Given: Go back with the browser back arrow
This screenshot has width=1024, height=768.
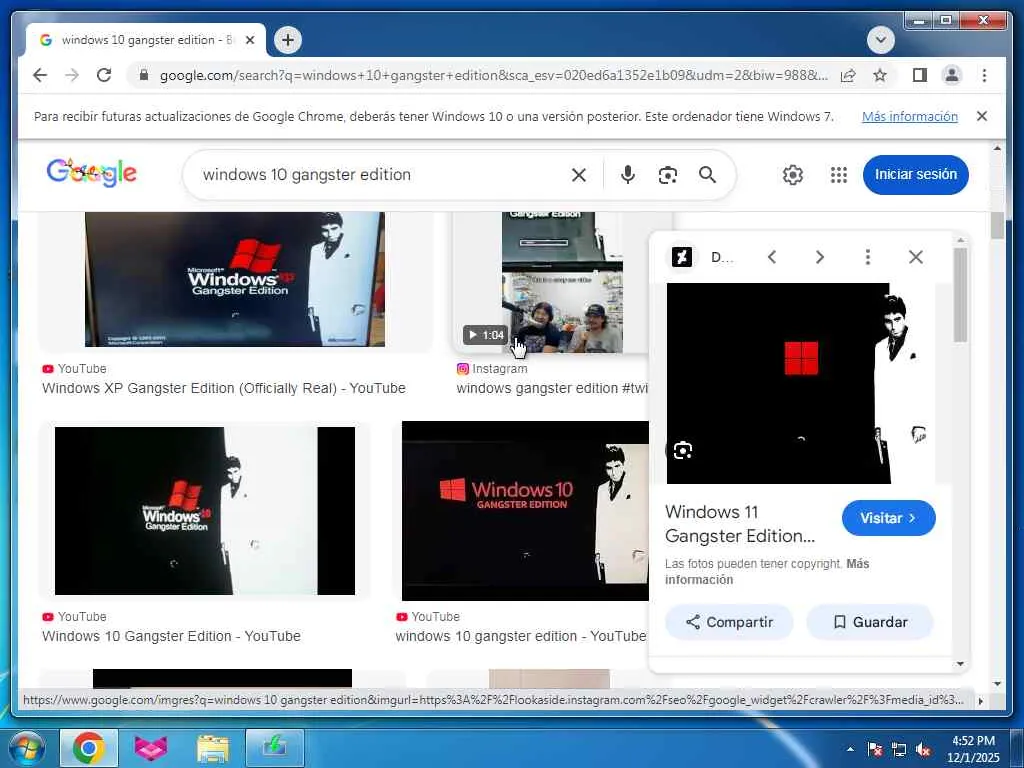Looking at the screenshot, I should pyautogui.click(x=40, y=75).
